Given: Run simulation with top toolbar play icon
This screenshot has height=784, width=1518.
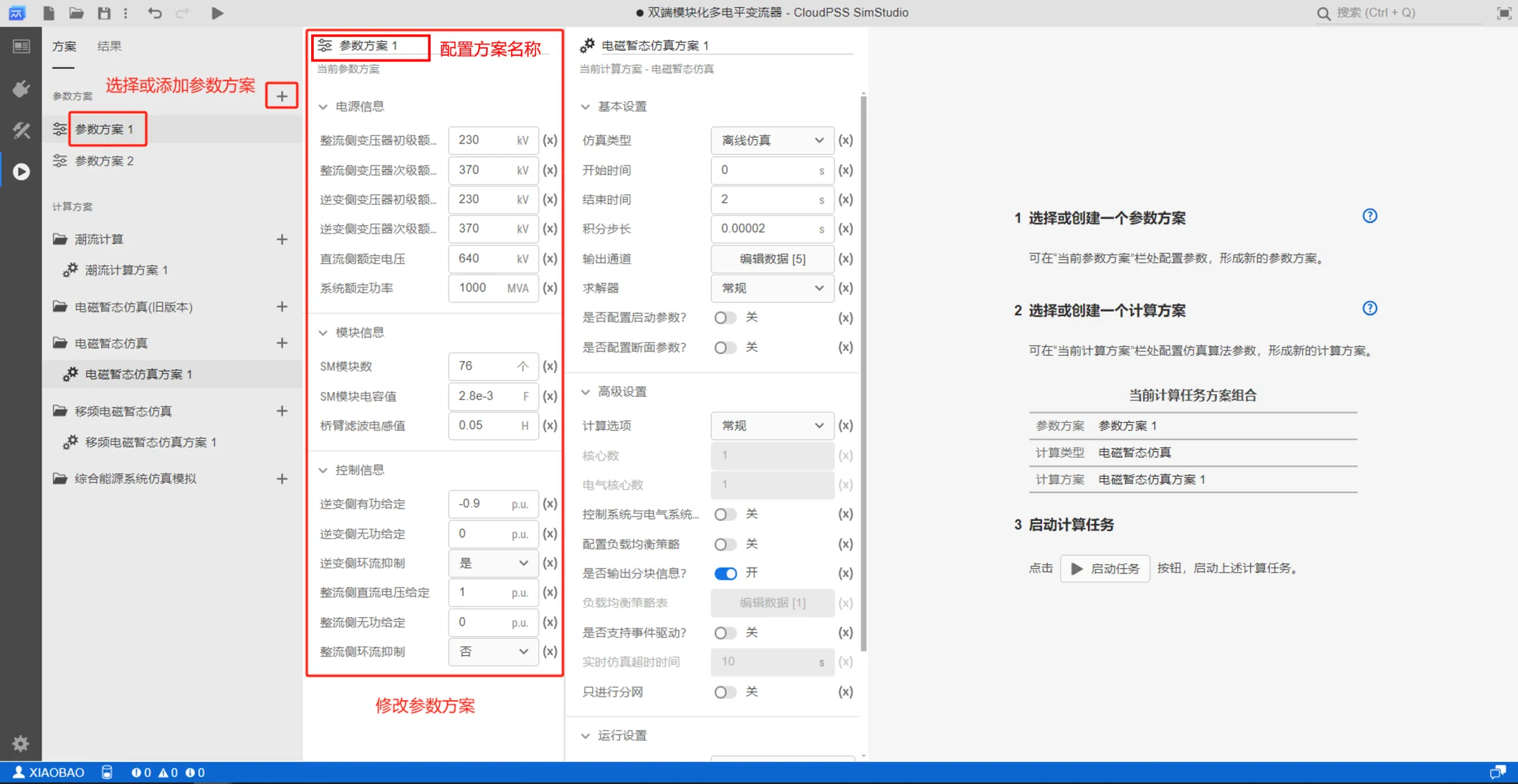Looking at the screenshot, I should [x=217, y=13].
